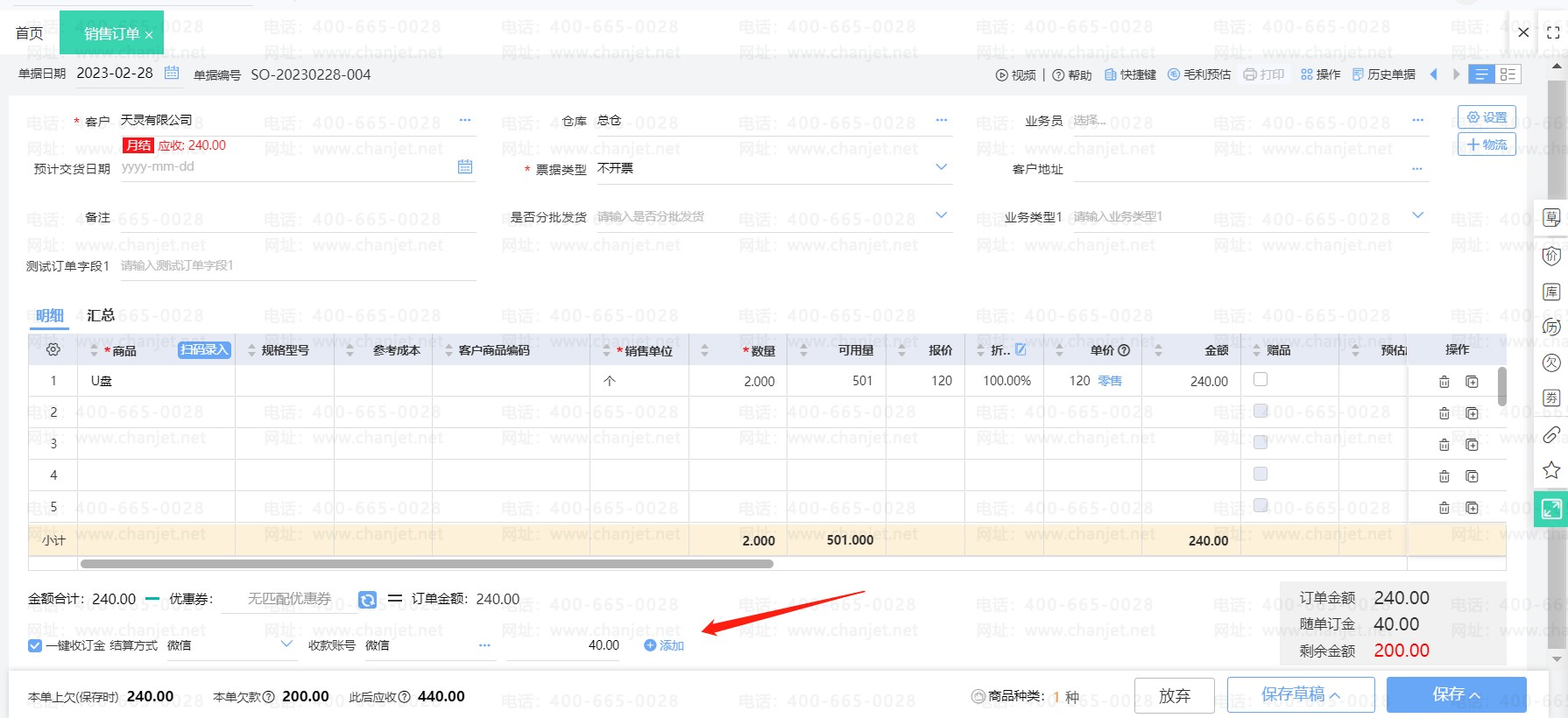Click the green expand sidebar icon
The width and height of the screenshot is (1568, 718).
1550,509
